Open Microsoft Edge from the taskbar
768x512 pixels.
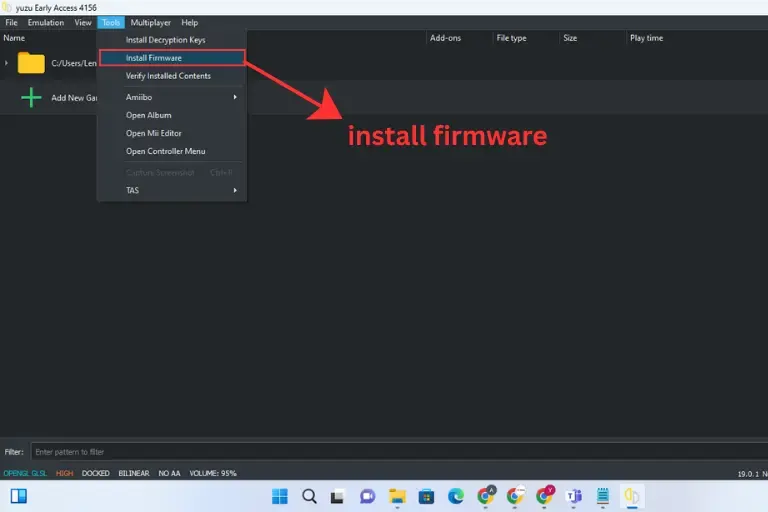(x=456, y=496)
